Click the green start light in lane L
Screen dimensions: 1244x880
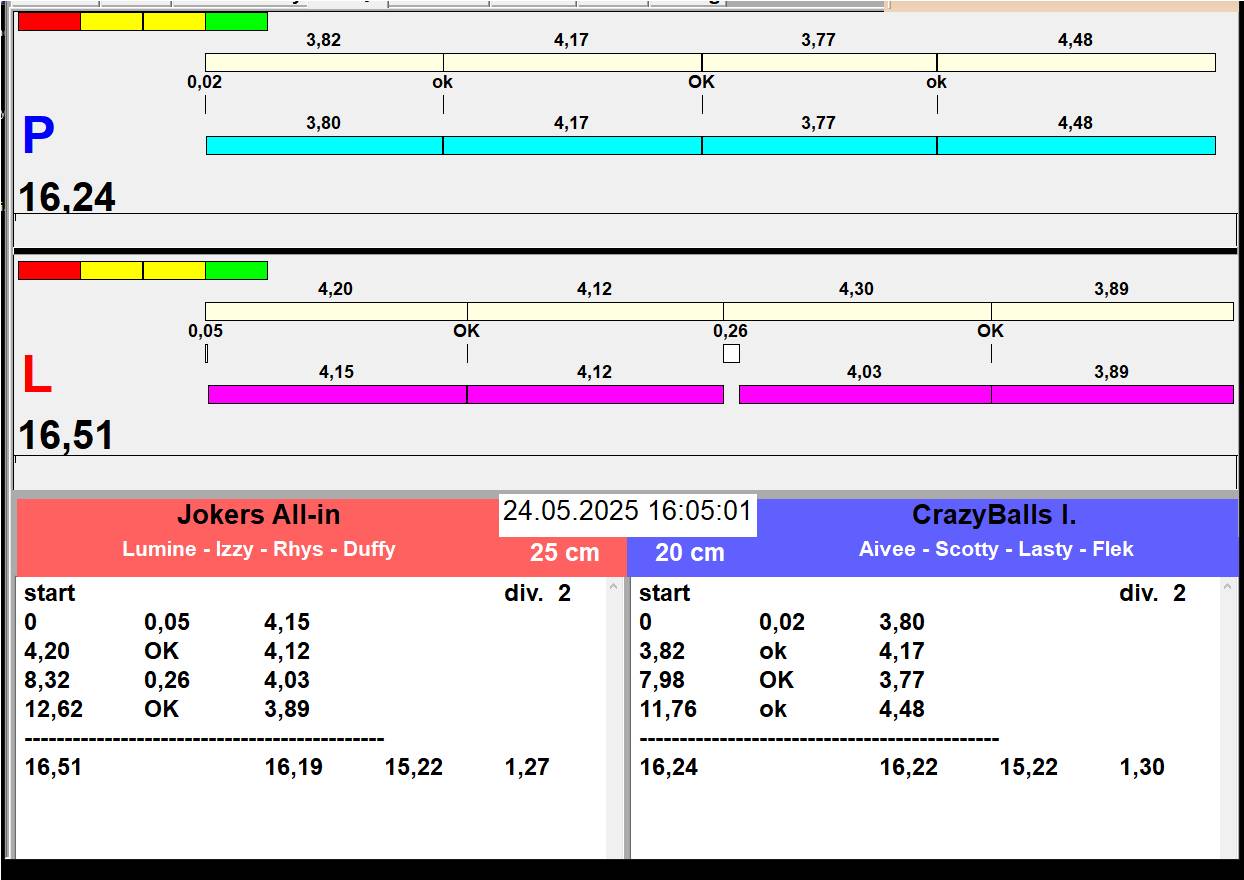click(236, 270)
